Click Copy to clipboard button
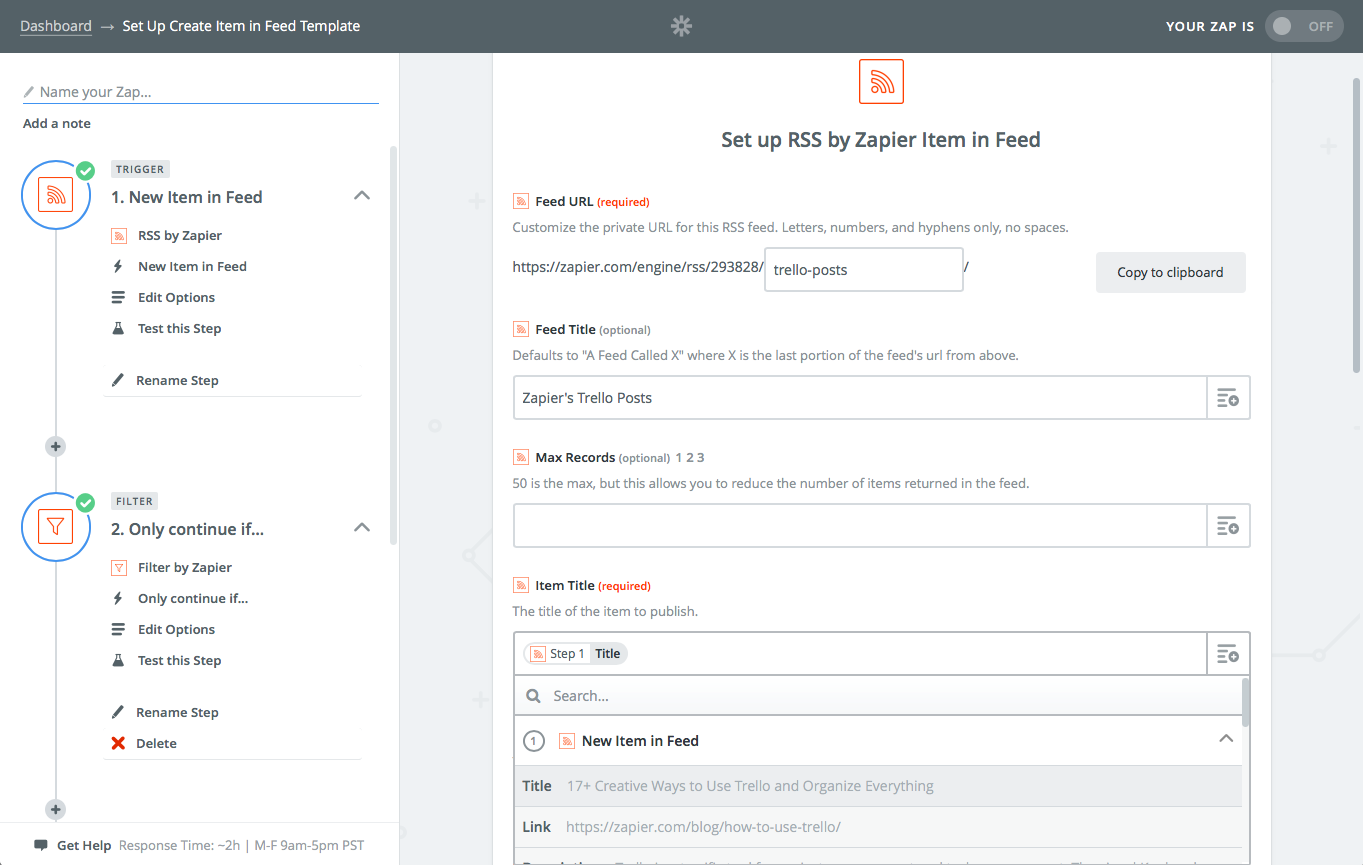The width and height of the screenshot is (1363, 865). [x=1170, y=272]
